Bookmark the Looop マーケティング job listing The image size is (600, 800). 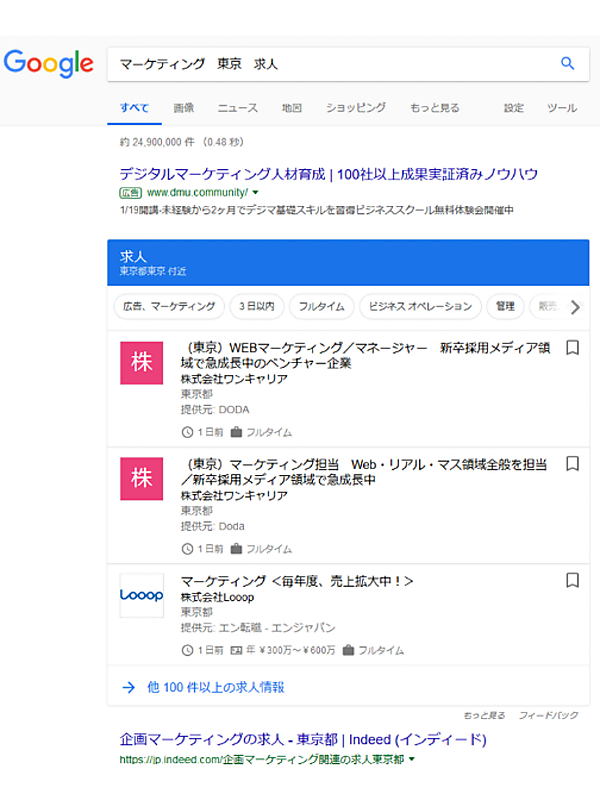pos(573,580)
